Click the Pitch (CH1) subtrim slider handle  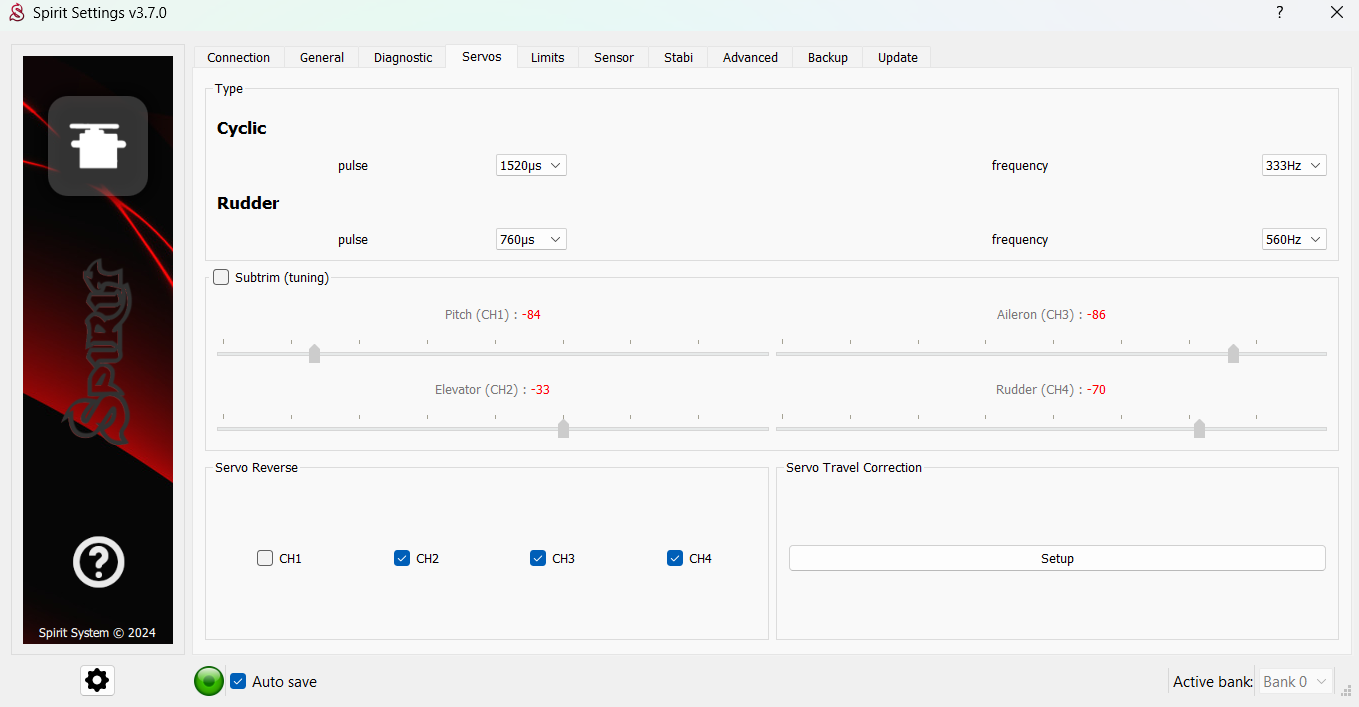[x=314, y=353]
